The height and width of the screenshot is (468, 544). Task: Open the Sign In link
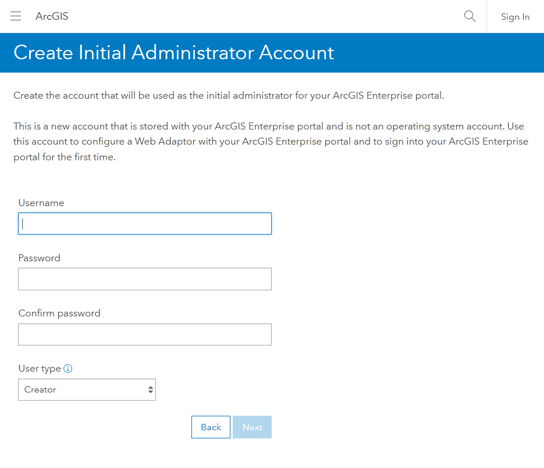click(x=515, y=17)
